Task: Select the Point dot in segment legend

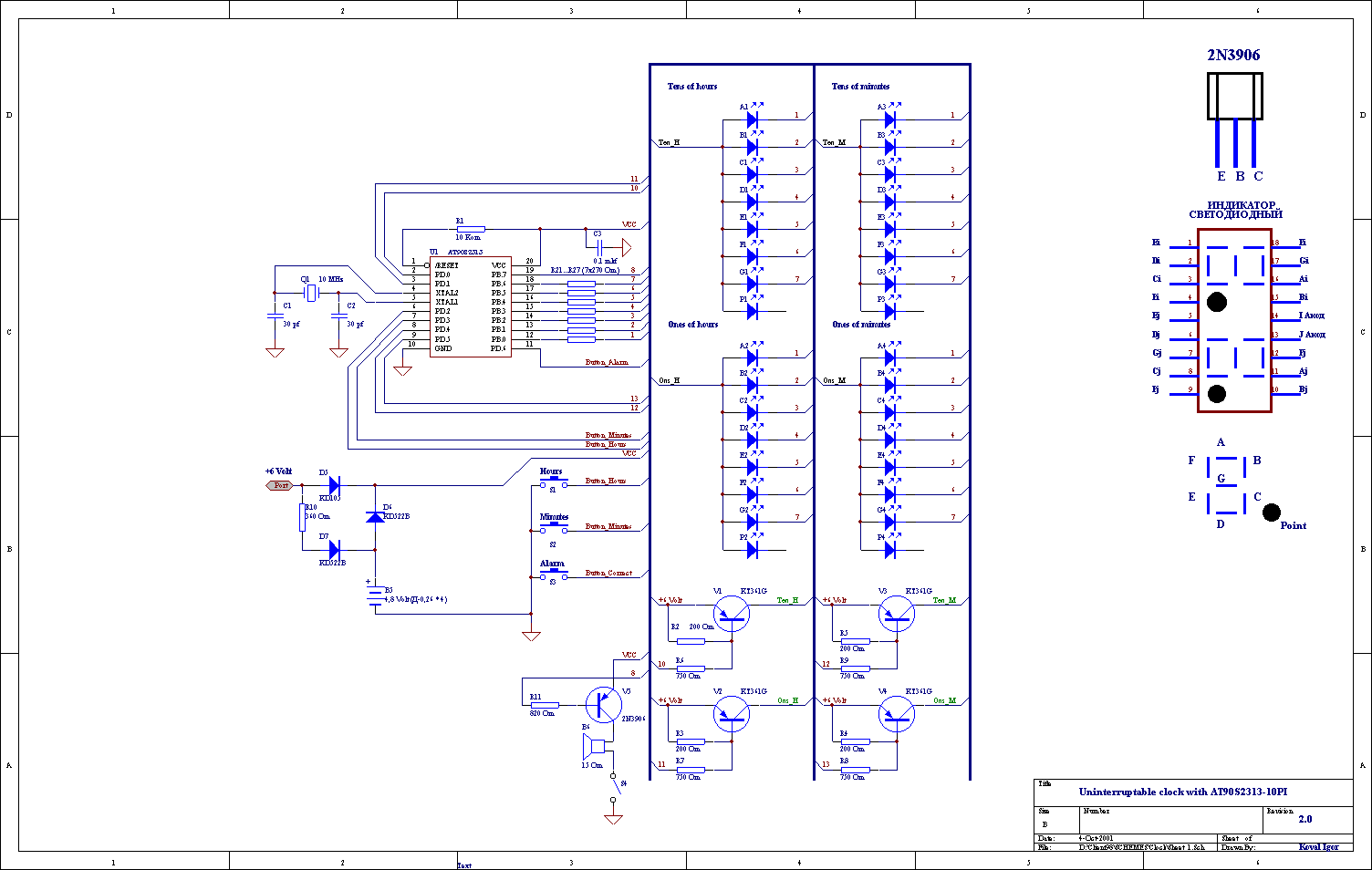Action: (x=1271, y=513)
